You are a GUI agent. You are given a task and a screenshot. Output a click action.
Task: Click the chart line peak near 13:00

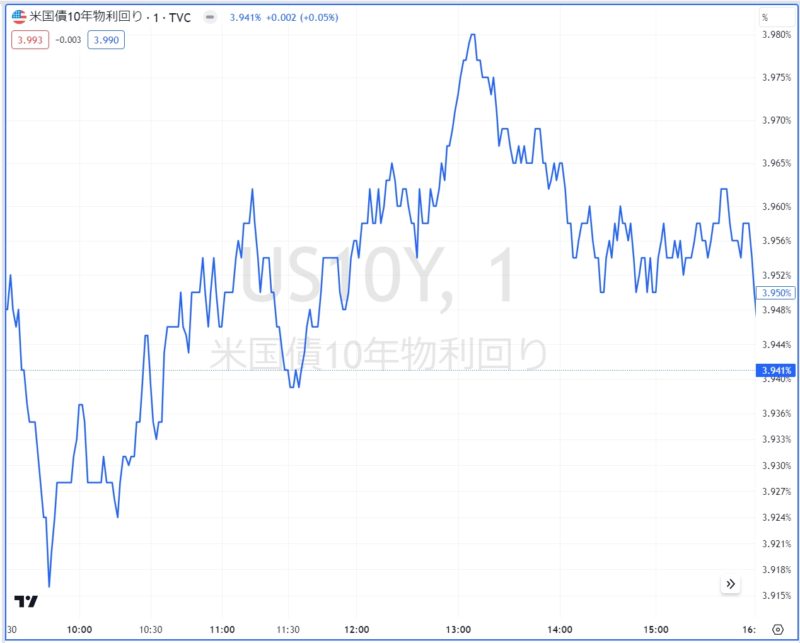coord(471,34)
